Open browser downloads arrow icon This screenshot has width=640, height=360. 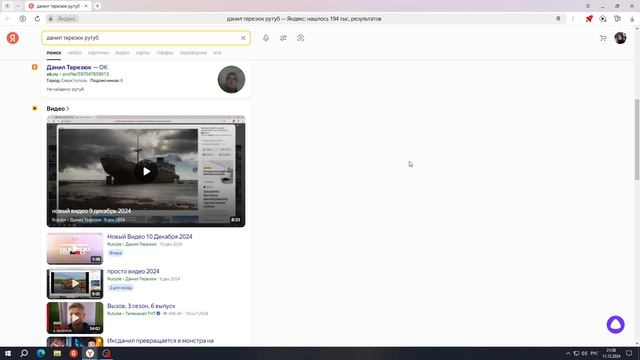[x=632, y=19]
